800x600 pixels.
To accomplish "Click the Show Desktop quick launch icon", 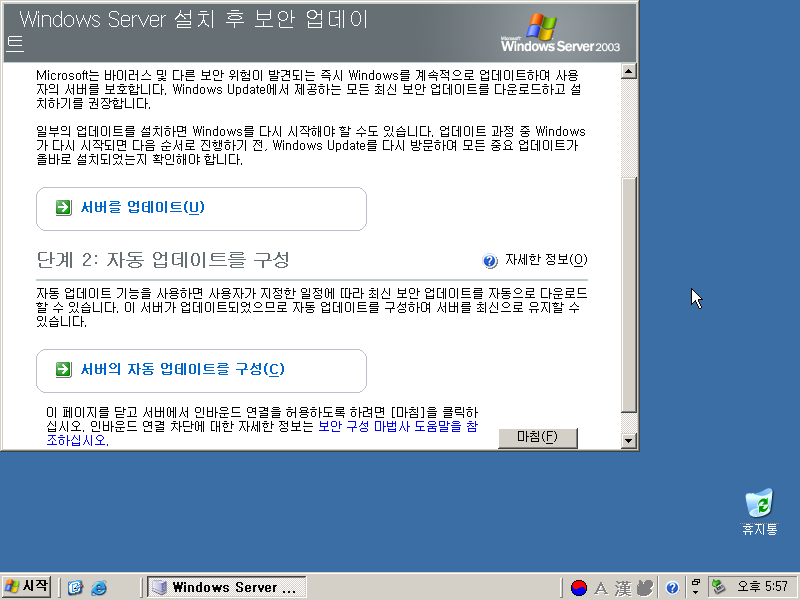I will (x=76, y=588).
